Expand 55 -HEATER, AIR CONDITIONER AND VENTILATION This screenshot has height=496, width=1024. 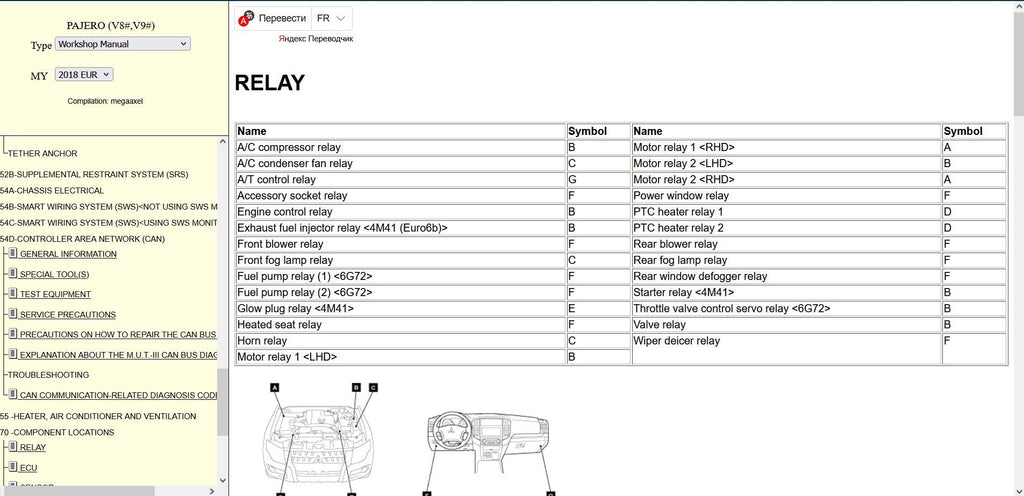(x=98, y=416)
